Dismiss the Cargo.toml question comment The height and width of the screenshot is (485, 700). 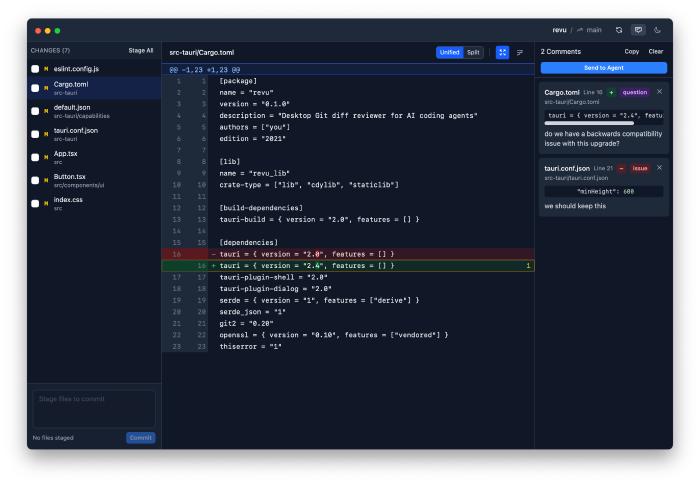tap(659, 92)
